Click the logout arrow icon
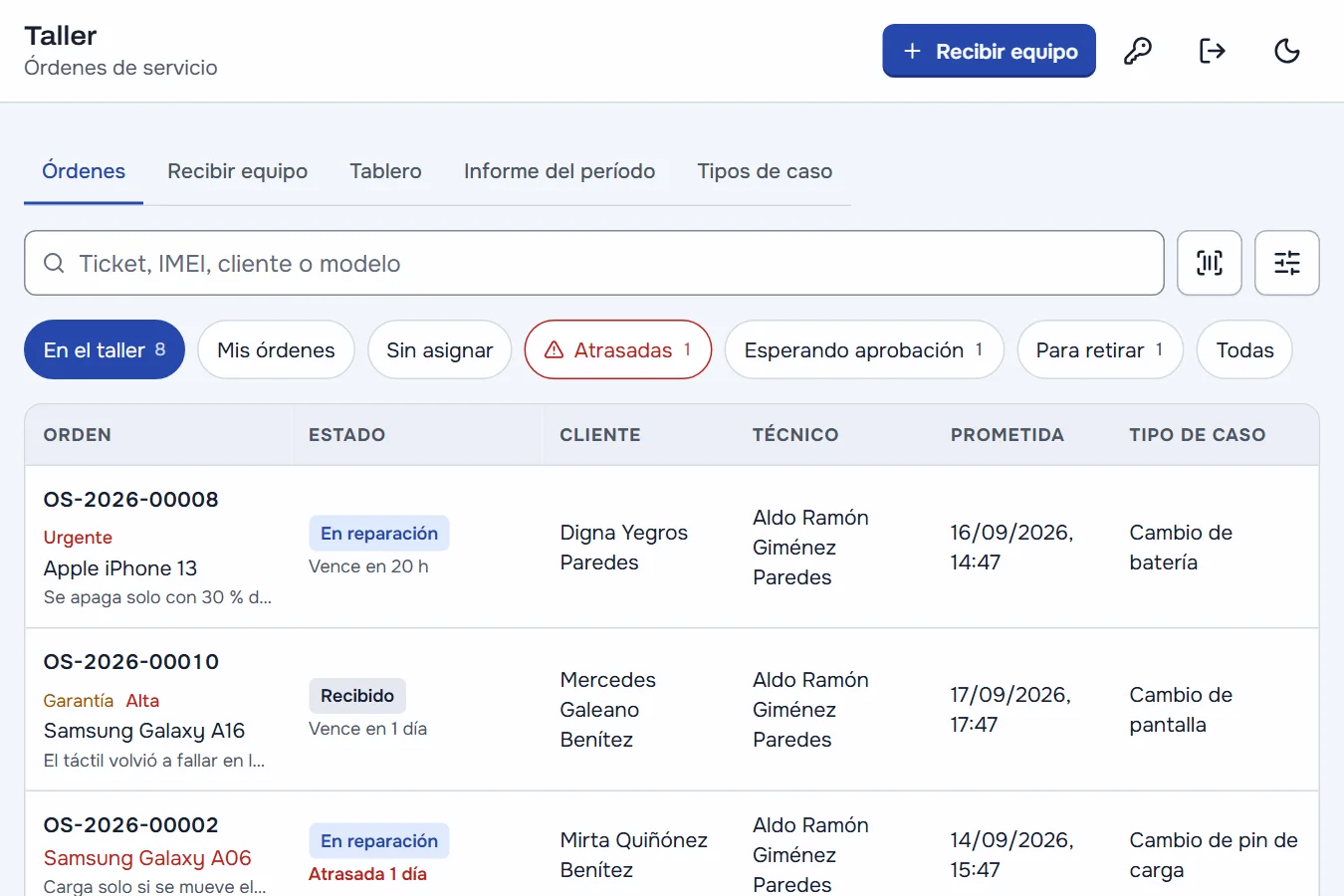Image resolution: width=1344 pixels, height=896 pixels. [x=1212, y=51]
